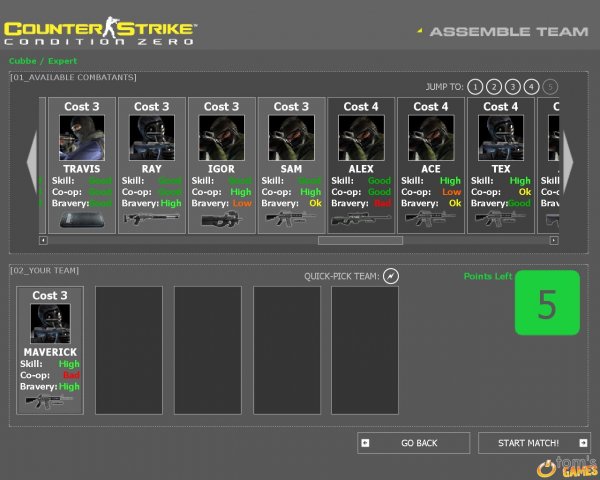This screenshot has width=600, height=480.
Task: Click the IGOR name label
Action: 221,169
